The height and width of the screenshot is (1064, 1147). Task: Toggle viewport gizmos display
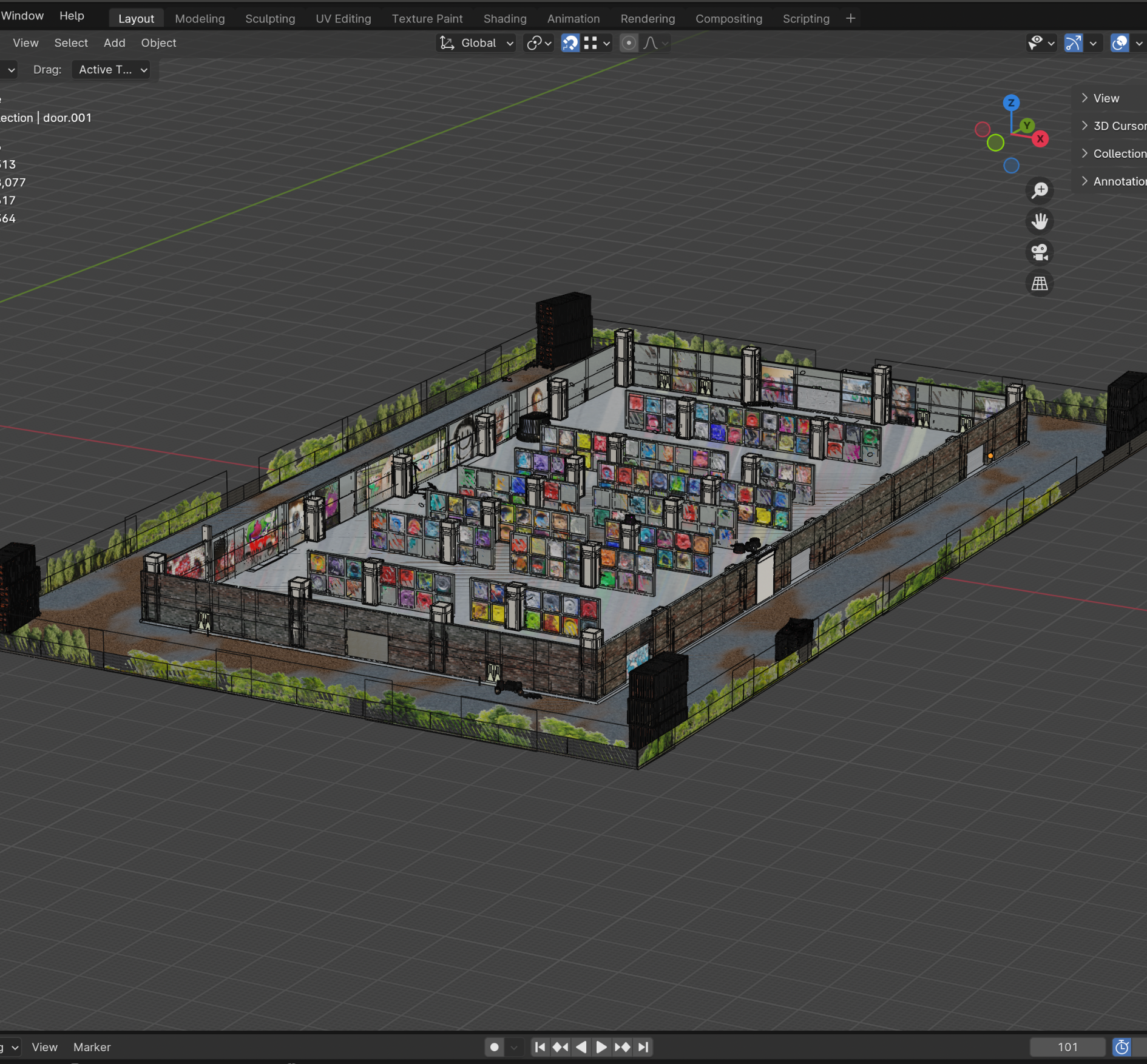tap(1073, 43)
